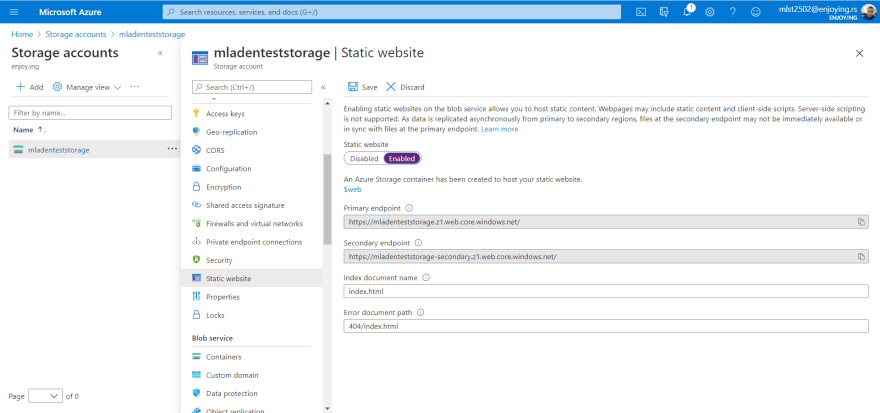Set Static website to Enabled
Image resolution: width=880 pixels, height=413 pixels.
pyautogui.click(x=402, y=159)
